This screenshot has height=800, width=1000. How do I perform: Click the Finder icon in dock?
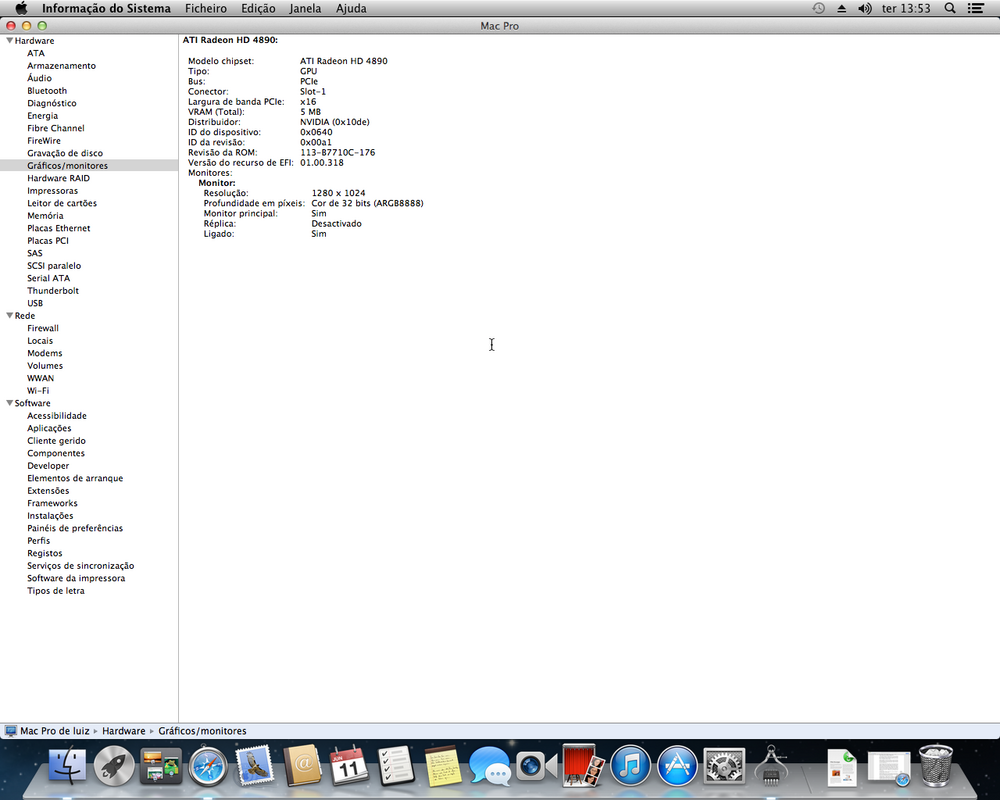(x=68, y=767)
